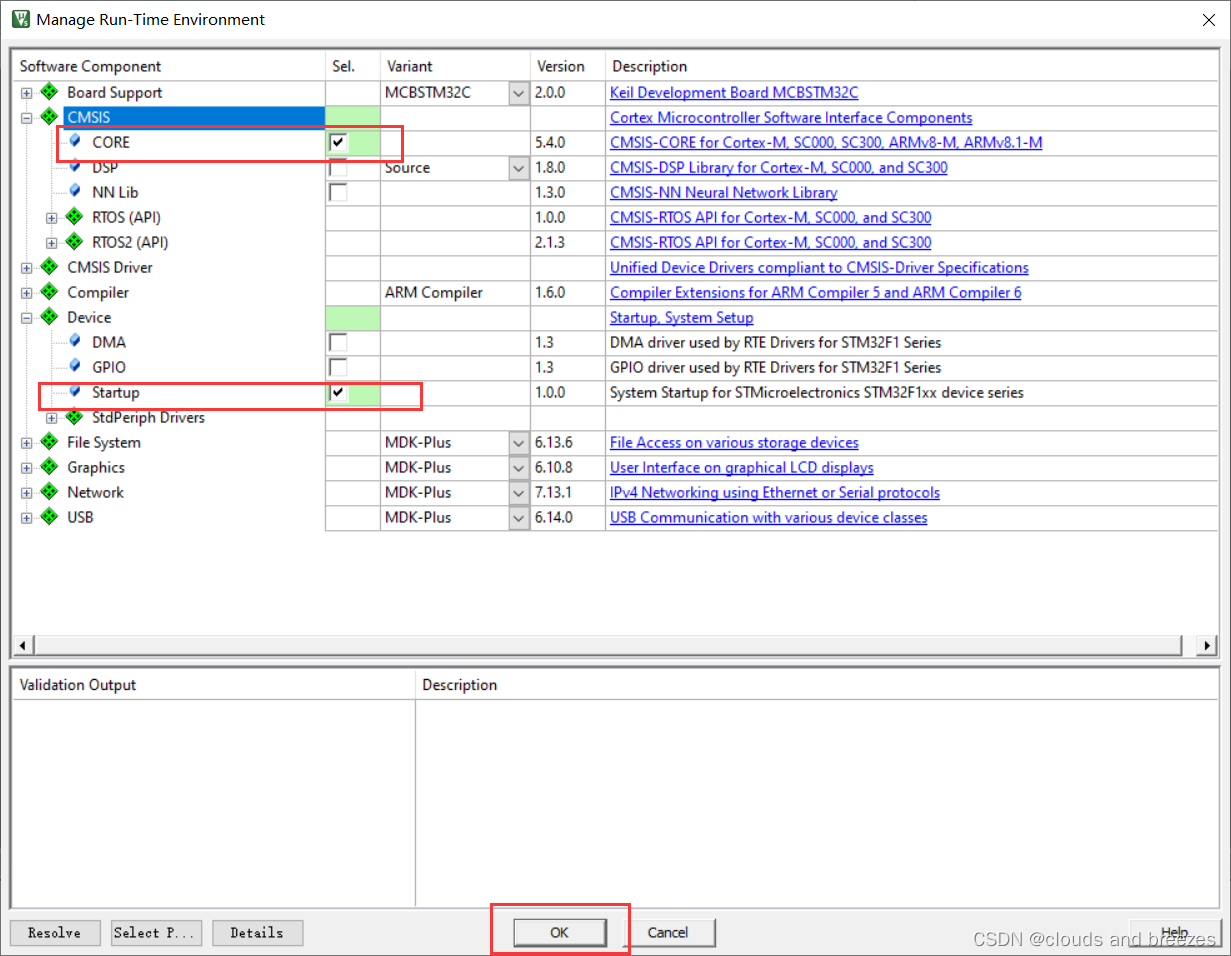Click the Validation Output column header
This screenshot has width=1231, height=956.
(x=213, y=685)
